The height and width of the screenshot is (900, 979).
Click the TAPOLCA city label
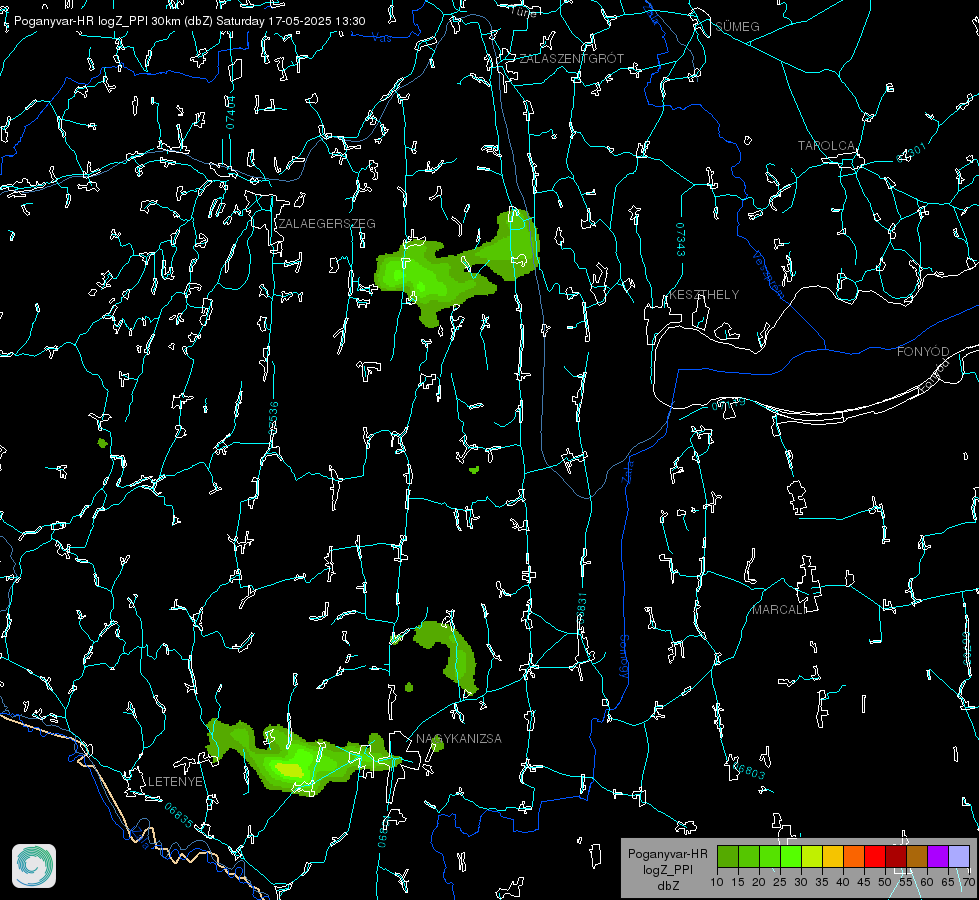[826, 146]
